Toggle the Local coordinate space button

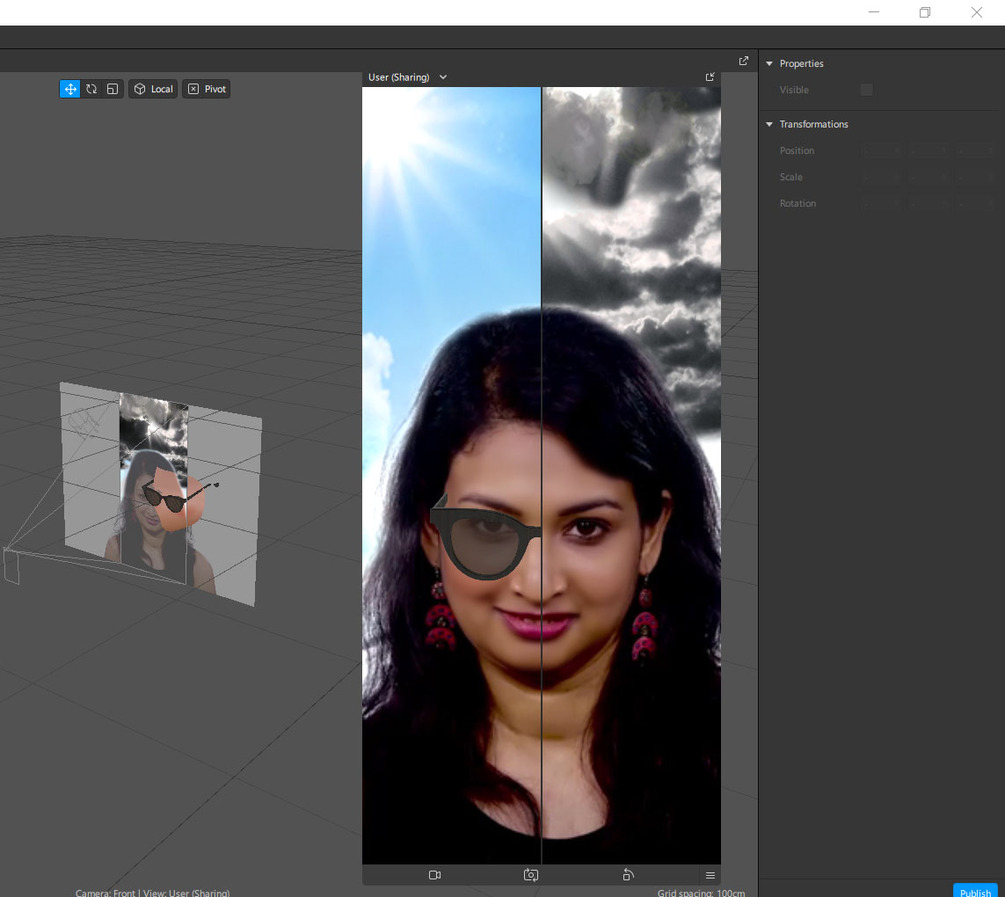pos(153,89)
